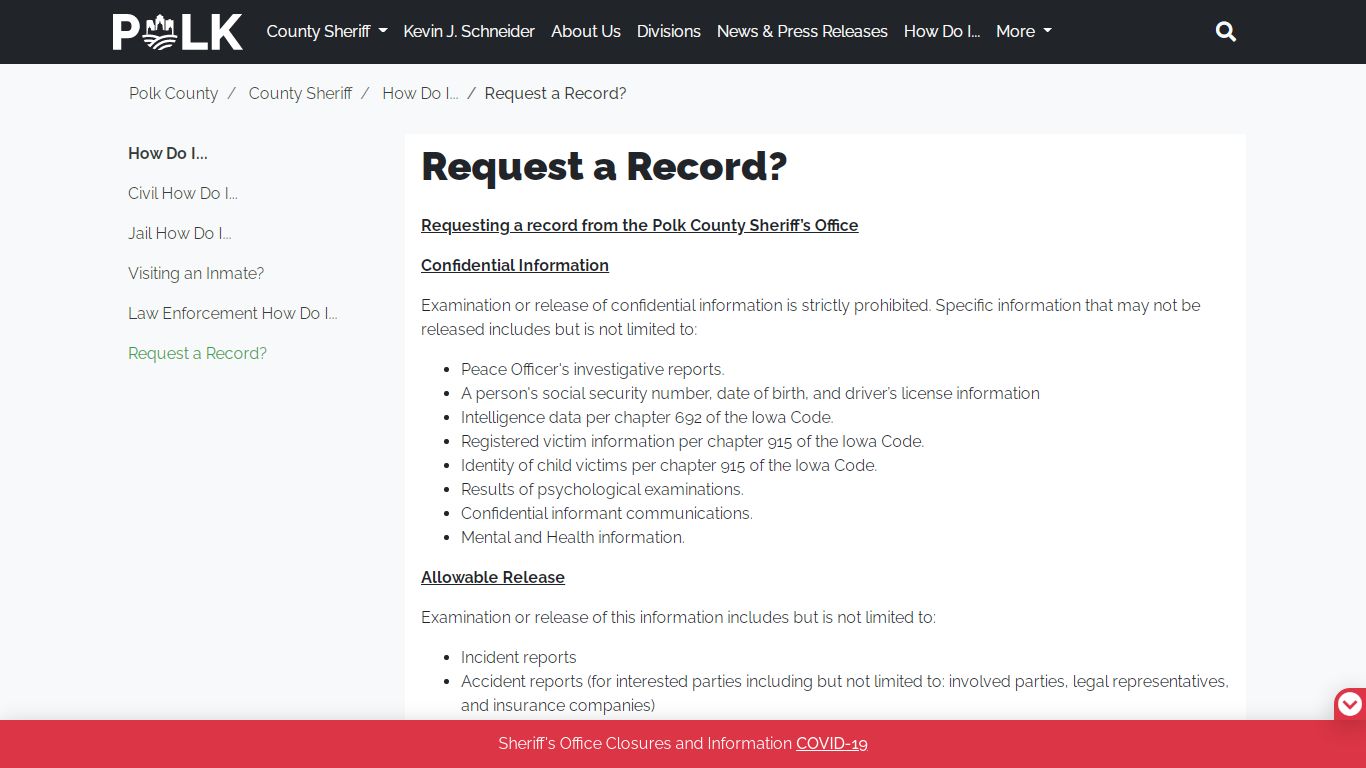This screenshot has width=1366, height=768.
Task: Open News & Press Releases
Action: pos(802,31)
